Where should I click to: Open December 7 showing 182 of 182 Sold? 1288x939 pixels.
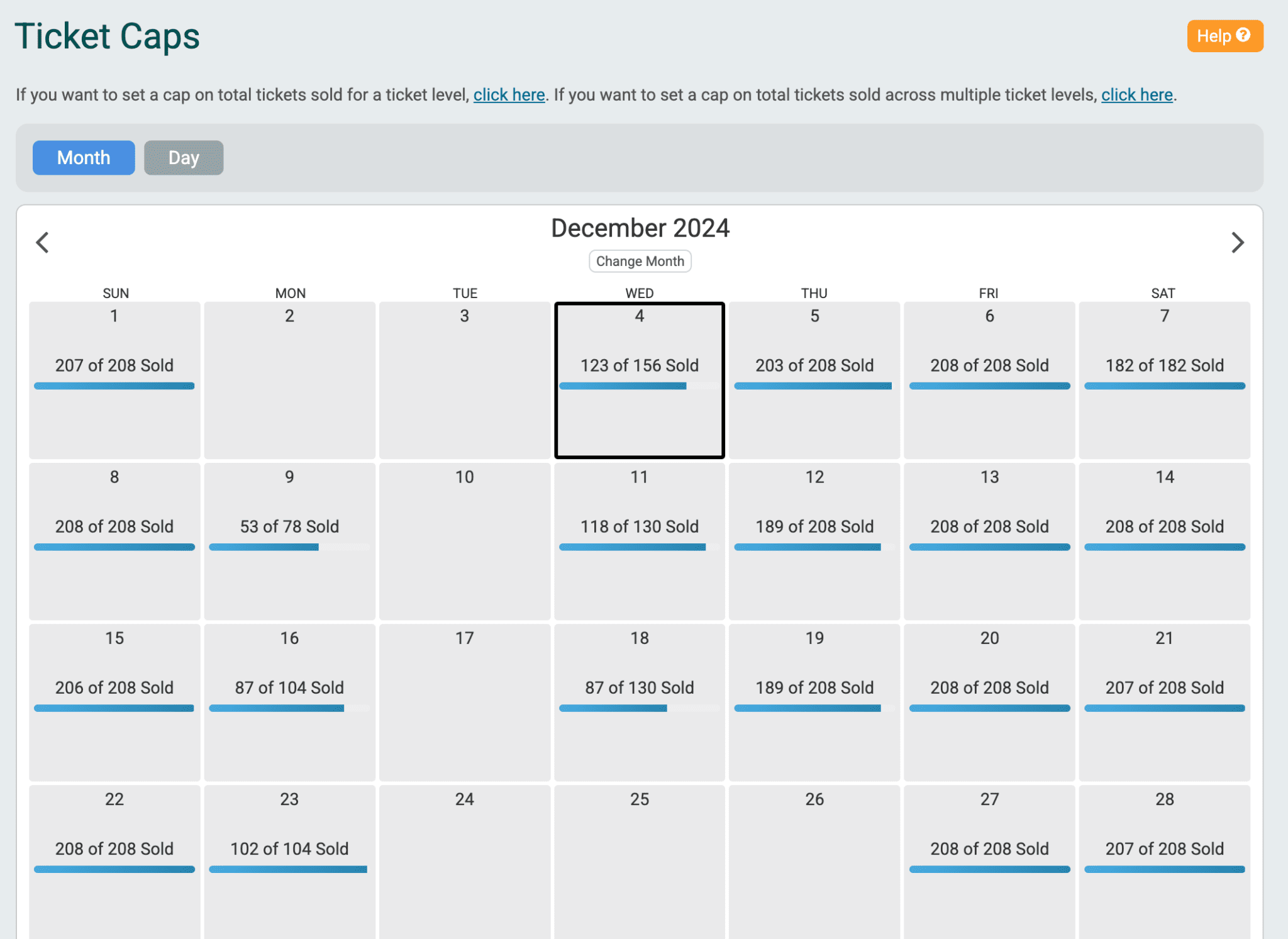pos(1164,380)
